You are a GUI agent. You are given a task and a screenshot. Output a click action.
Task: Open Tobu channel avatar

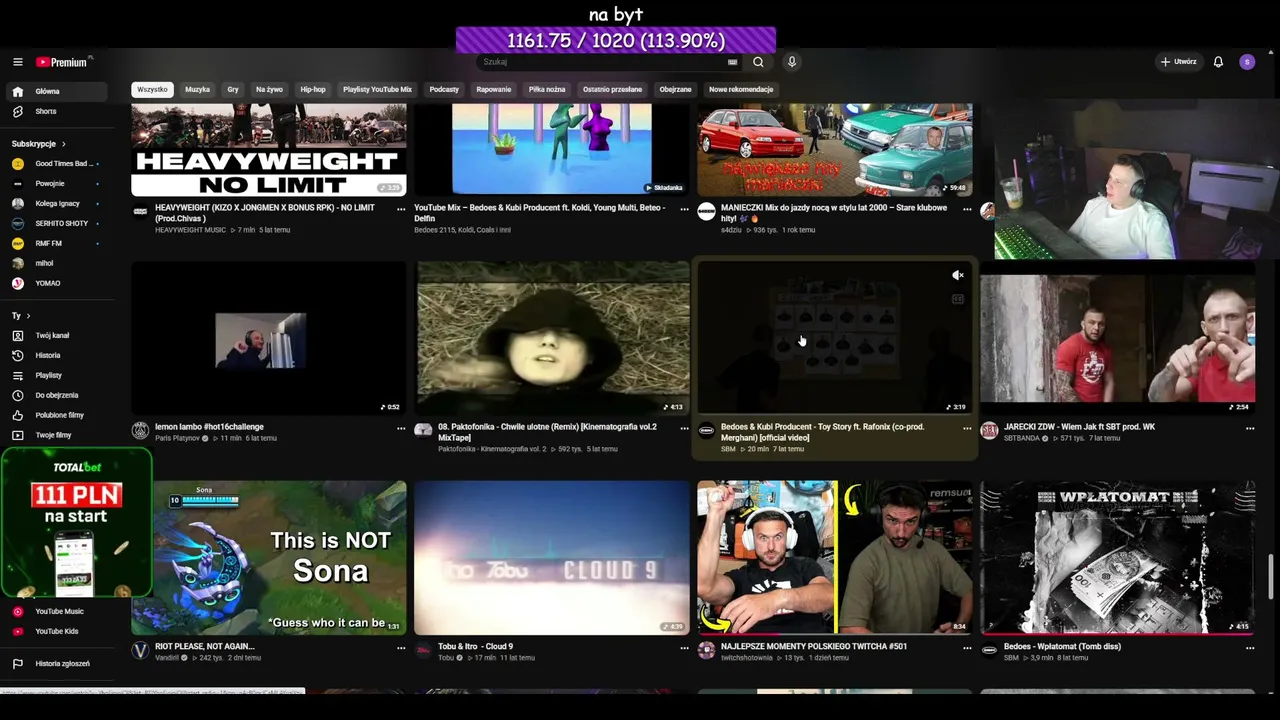pos(423,650)
